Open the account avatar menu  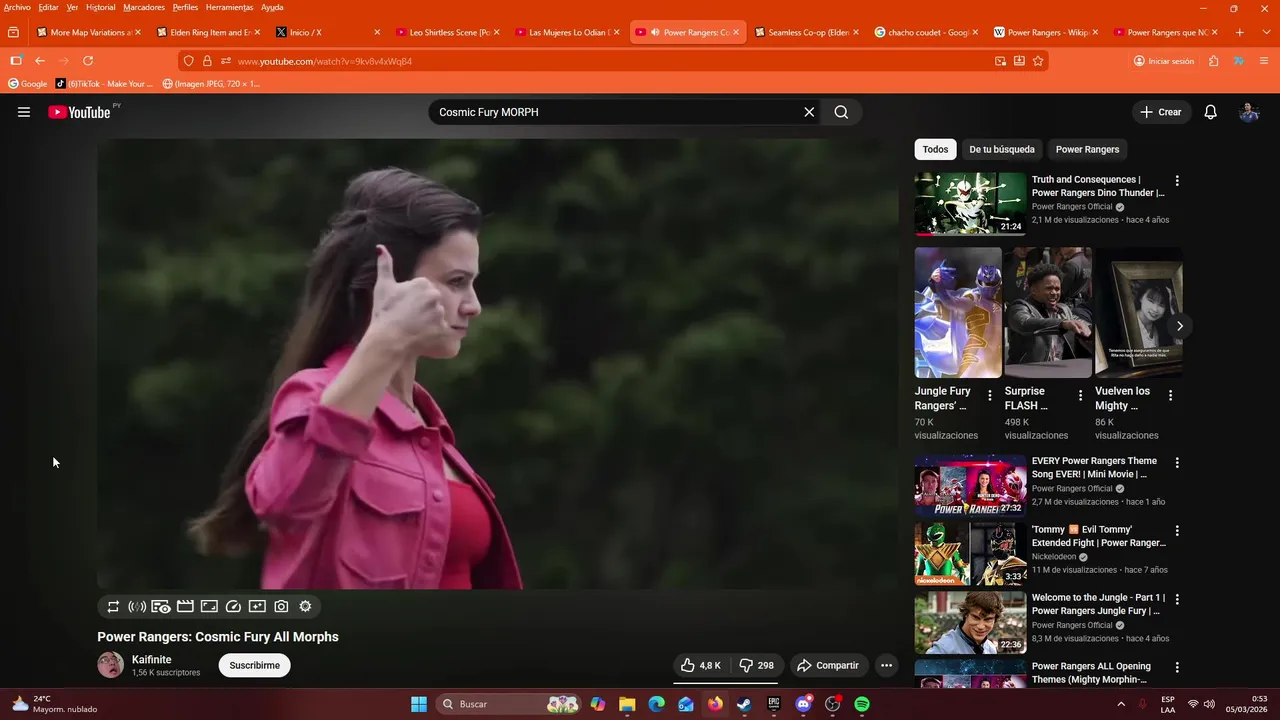click(x=1249, y=112)
